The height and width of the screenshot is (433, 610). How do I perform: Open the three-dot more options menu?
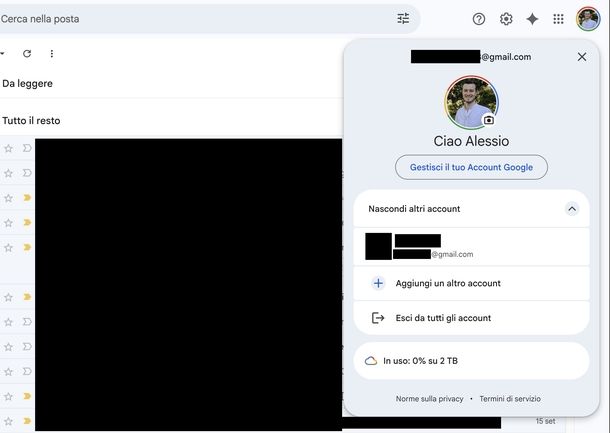pyautogui.click(x=52, y=53)
